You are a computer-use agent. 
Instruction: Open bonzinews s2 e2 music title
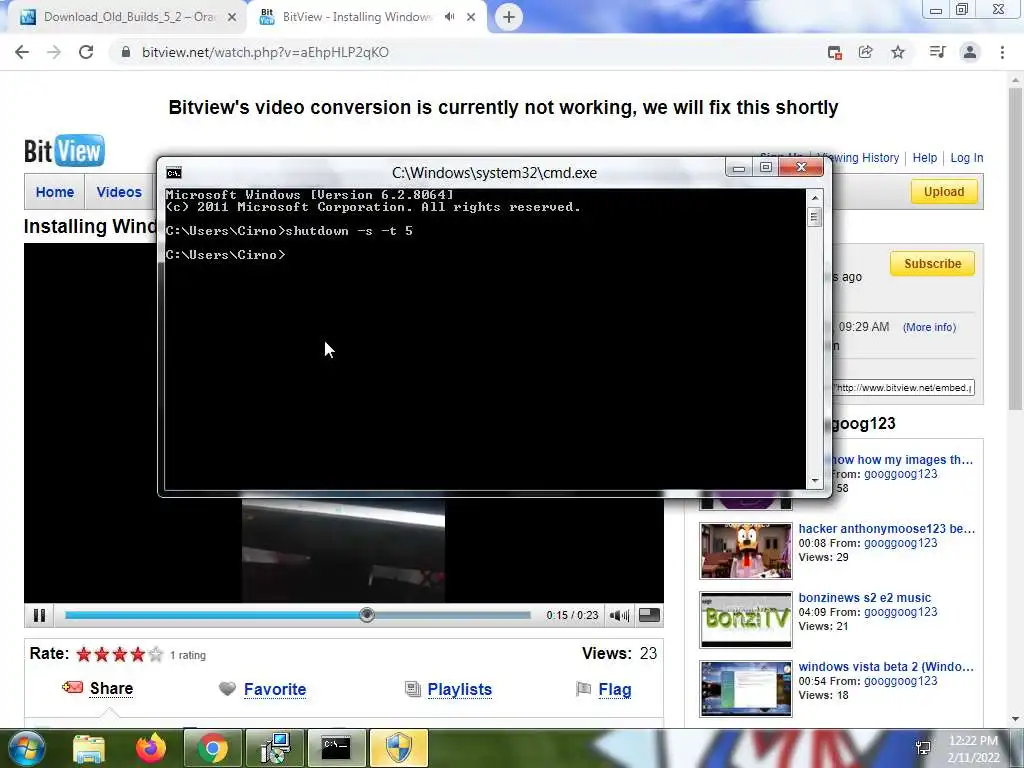tap(865, 598)
